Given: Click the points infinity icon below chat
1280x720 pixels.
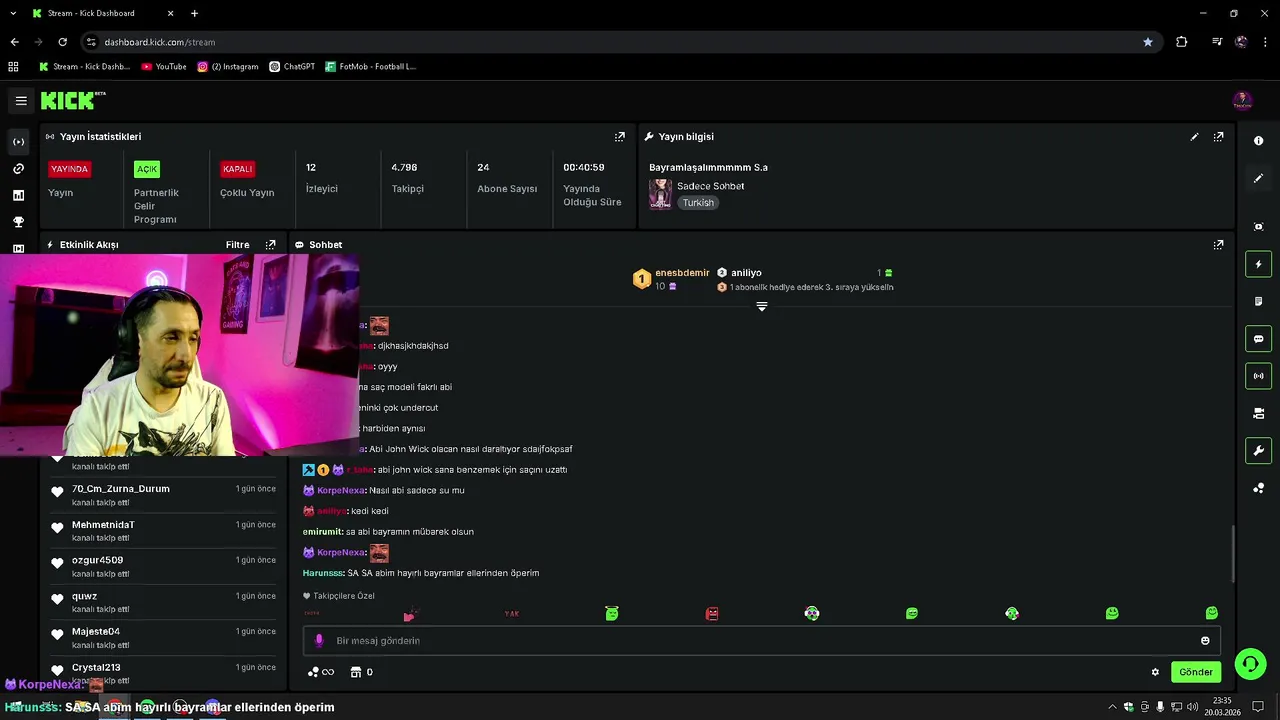Looking at the screenshot, I should pyautogui.click(x=321, y=672).
